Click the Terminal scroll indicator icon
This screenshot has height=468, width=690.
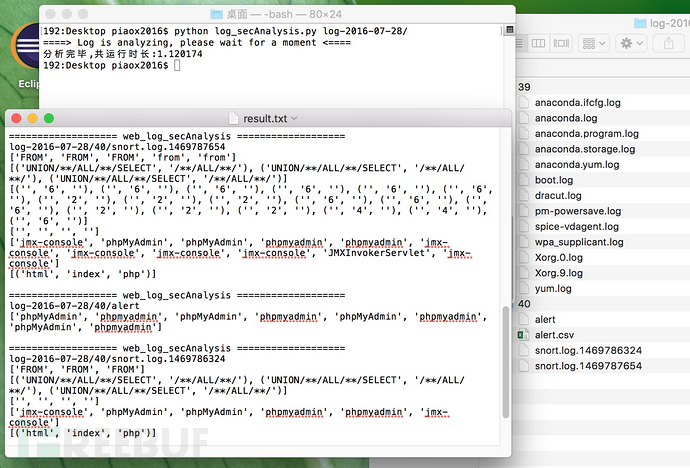(510, 30)
